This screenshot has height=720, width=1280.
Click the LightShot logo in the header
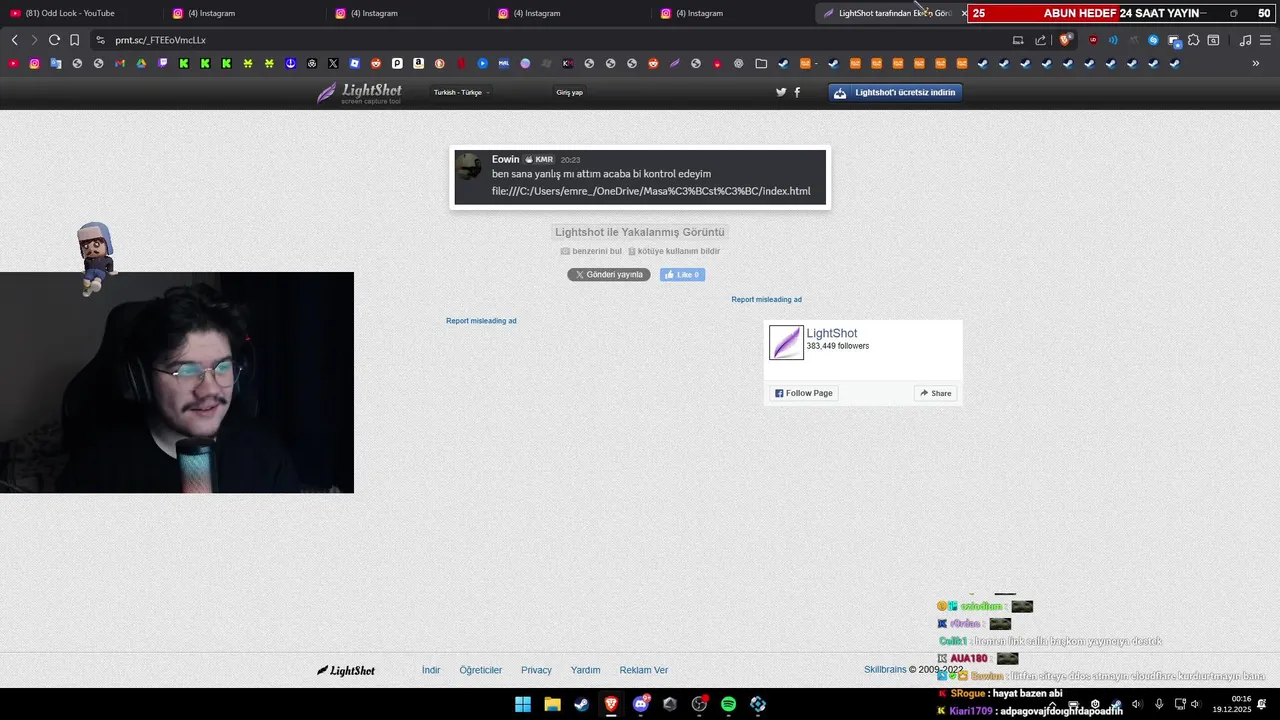(x=360, y=93)
